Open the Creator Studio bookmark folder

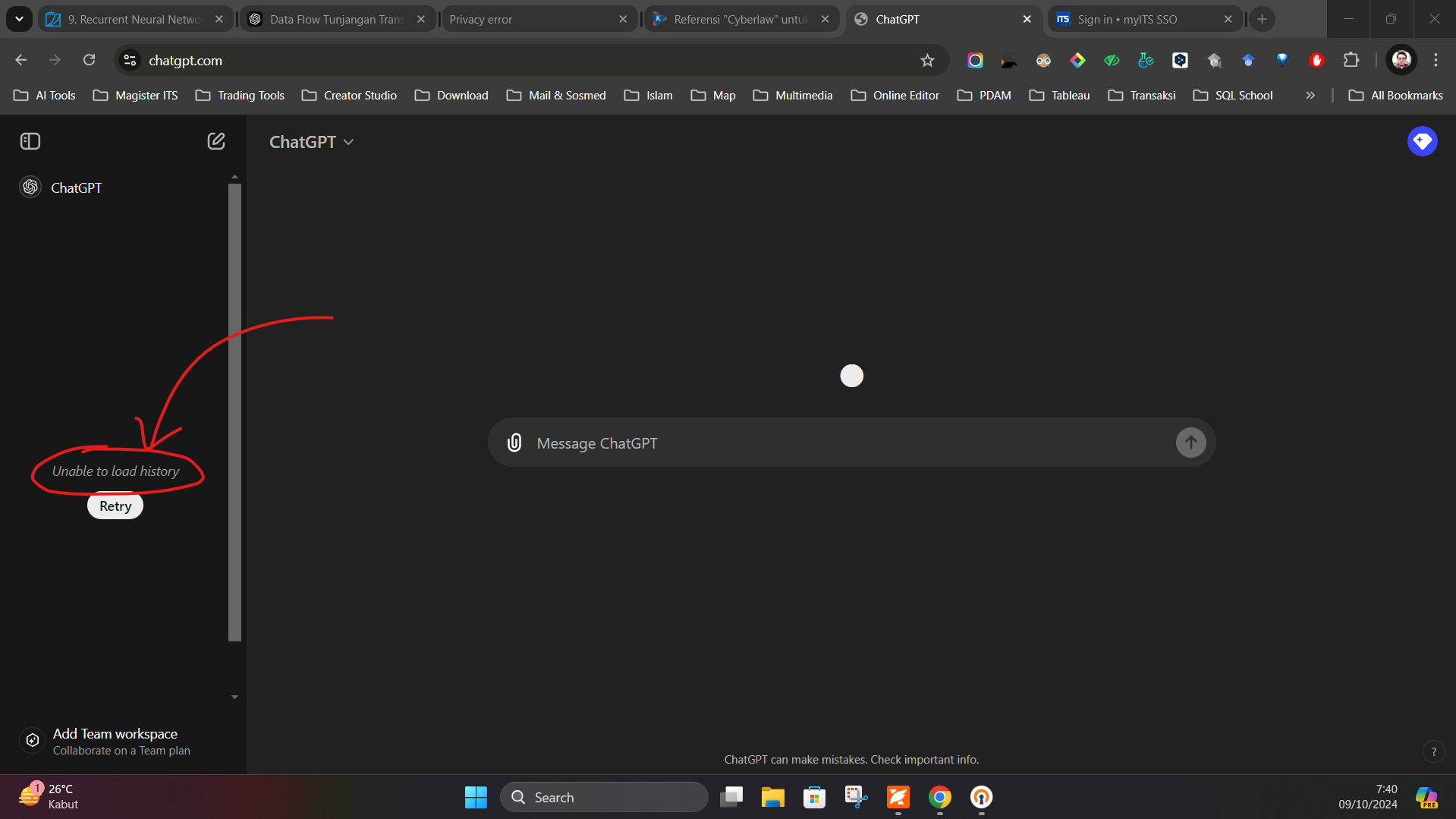tap(349, 95)
